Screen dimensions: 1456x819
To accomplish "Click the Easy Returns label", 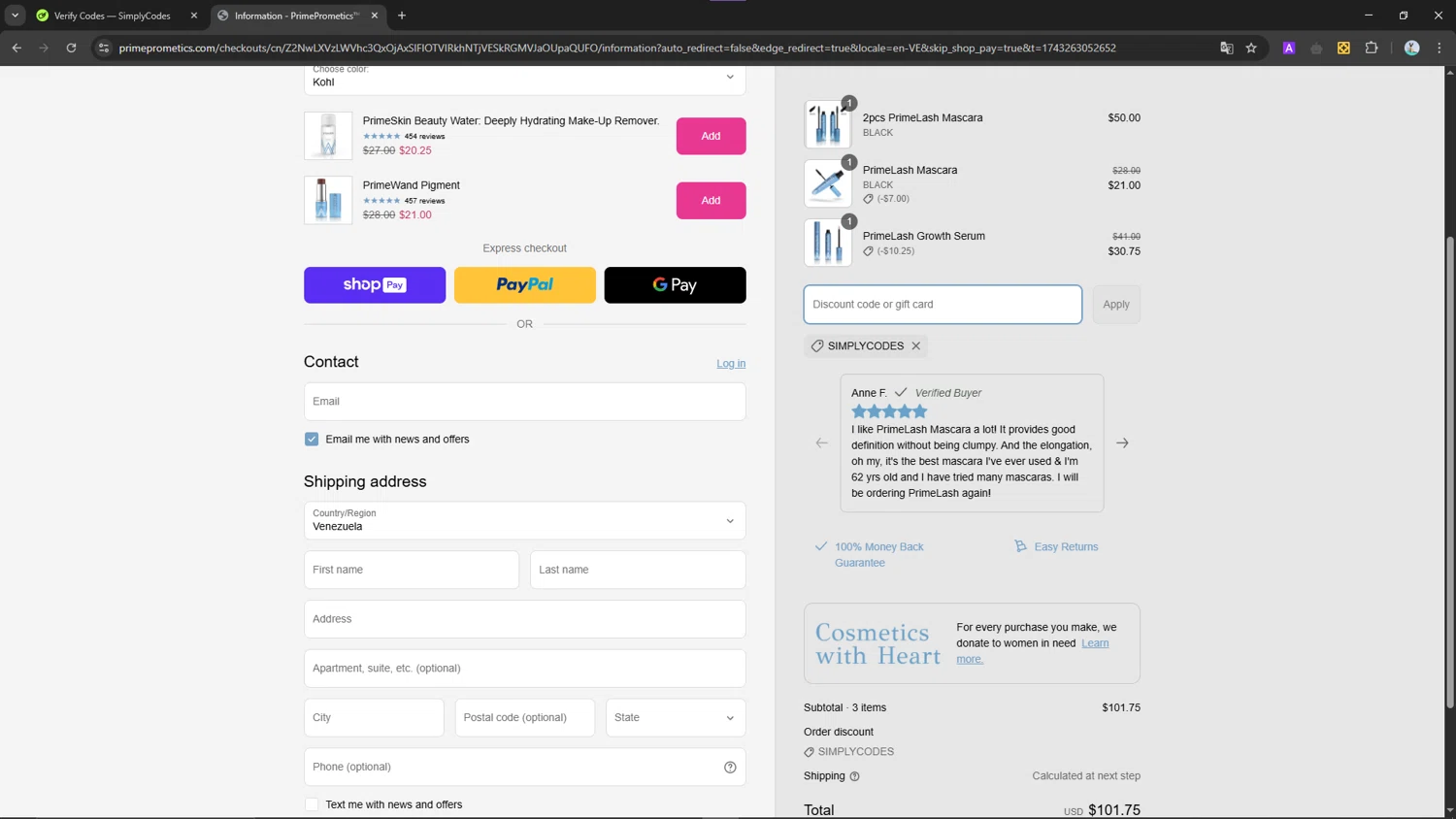I will pos(1066,547).
